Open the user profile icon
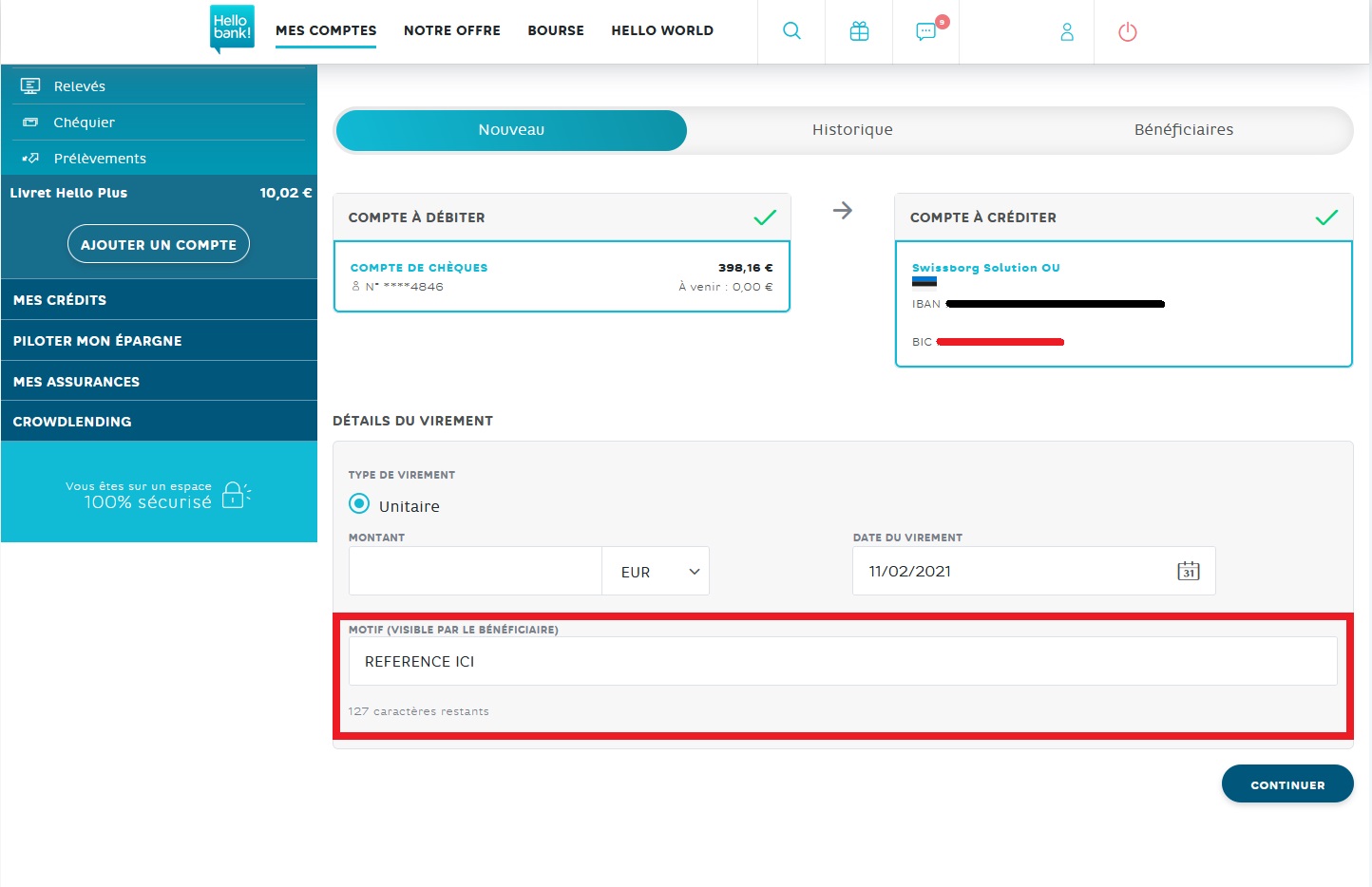 coord(1067,32)
